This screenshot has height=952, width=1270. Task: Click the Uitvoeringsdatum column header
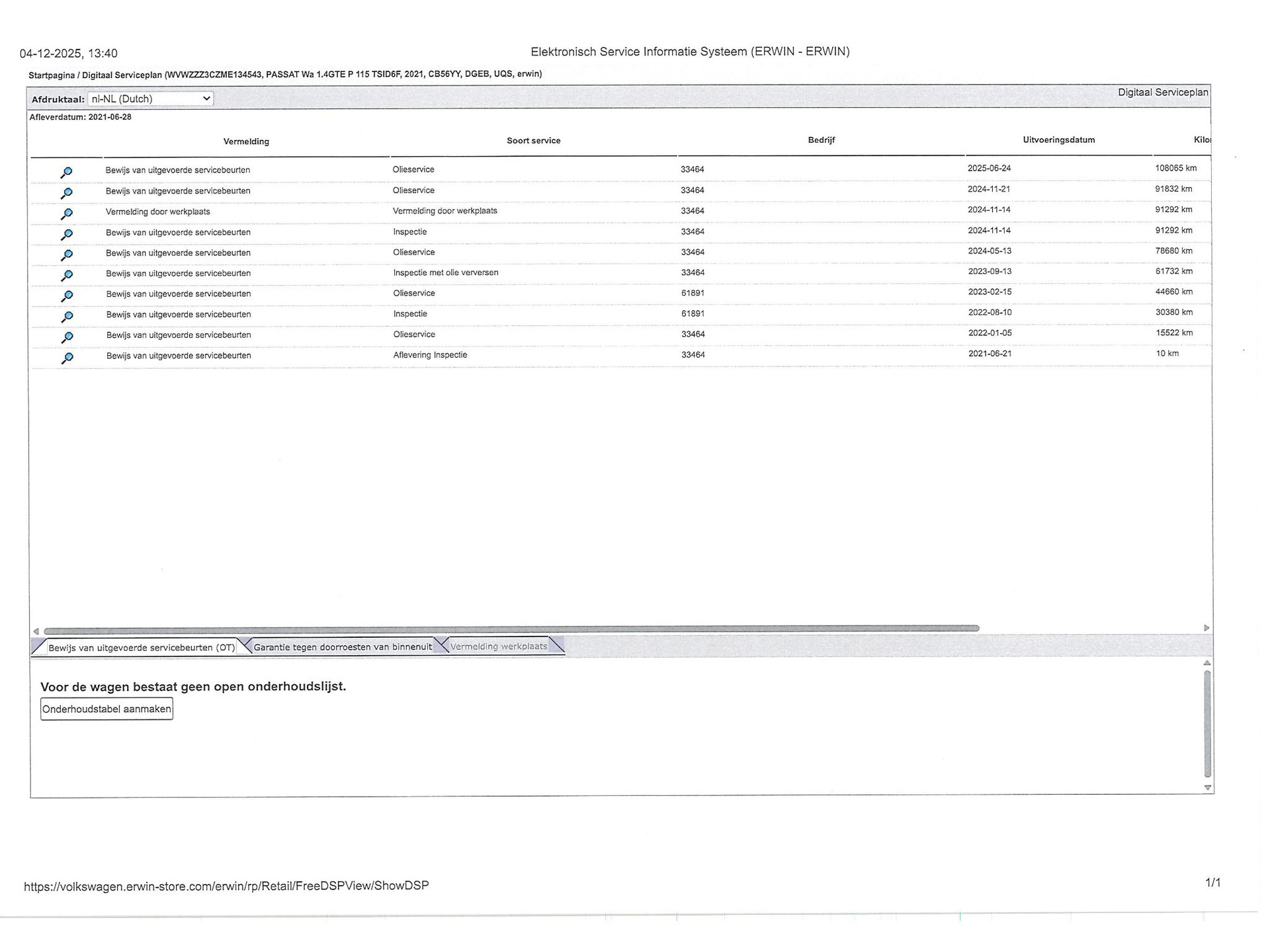1058,140
